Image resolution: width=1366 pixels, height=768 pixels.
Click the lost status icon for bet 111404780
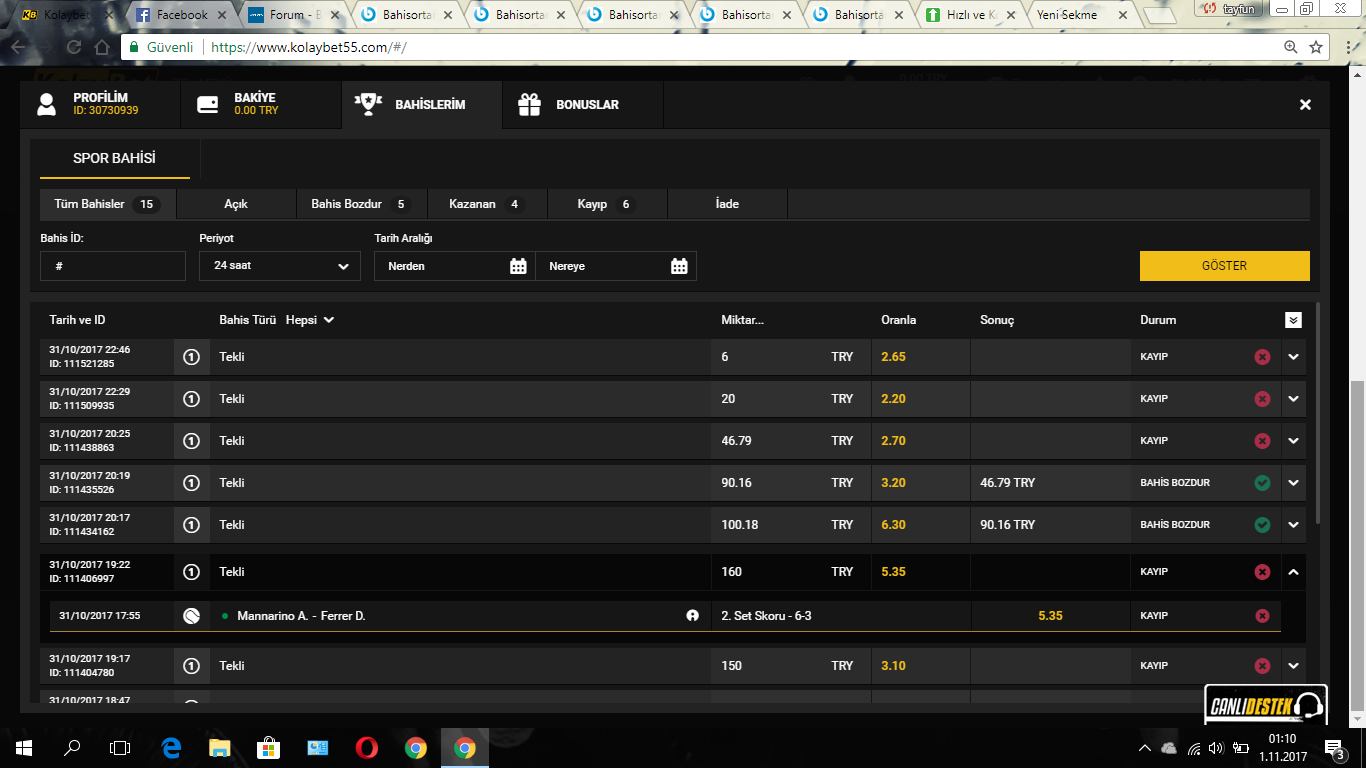(1262, 666)
